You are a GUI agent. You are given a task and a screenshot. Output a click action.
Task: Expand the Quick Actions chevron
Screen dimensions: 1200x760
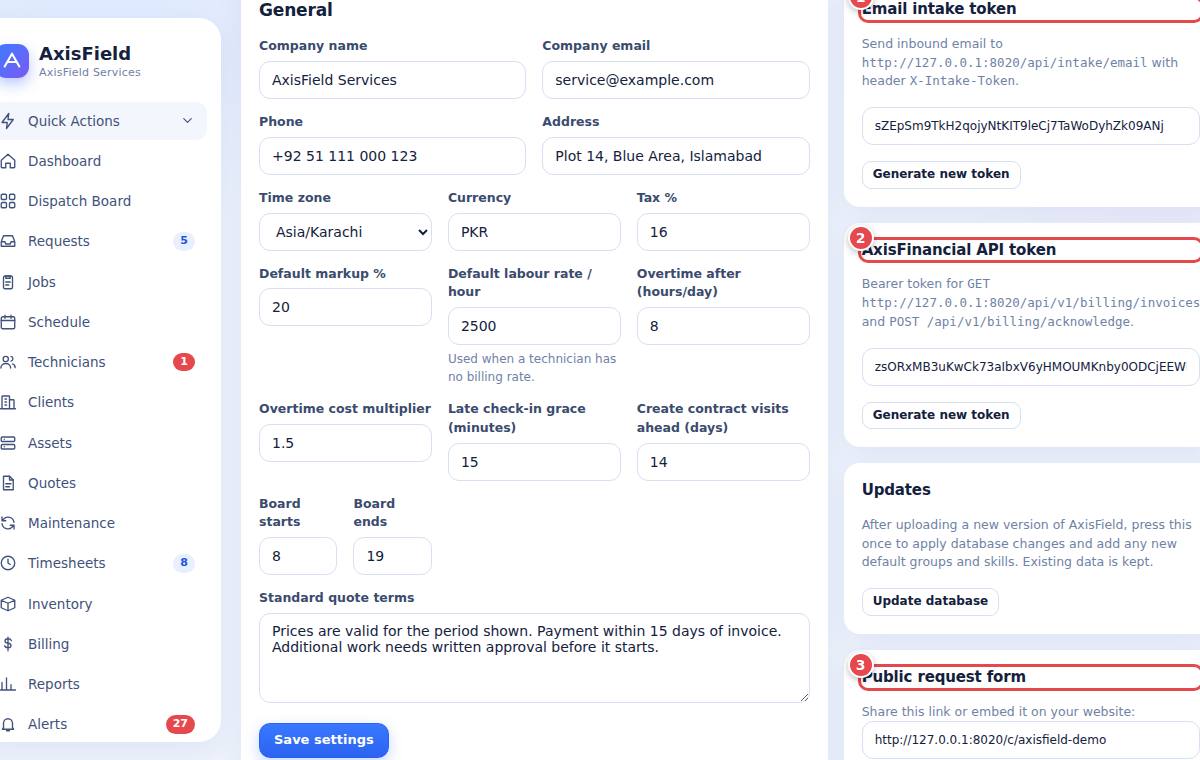(187, 121)
